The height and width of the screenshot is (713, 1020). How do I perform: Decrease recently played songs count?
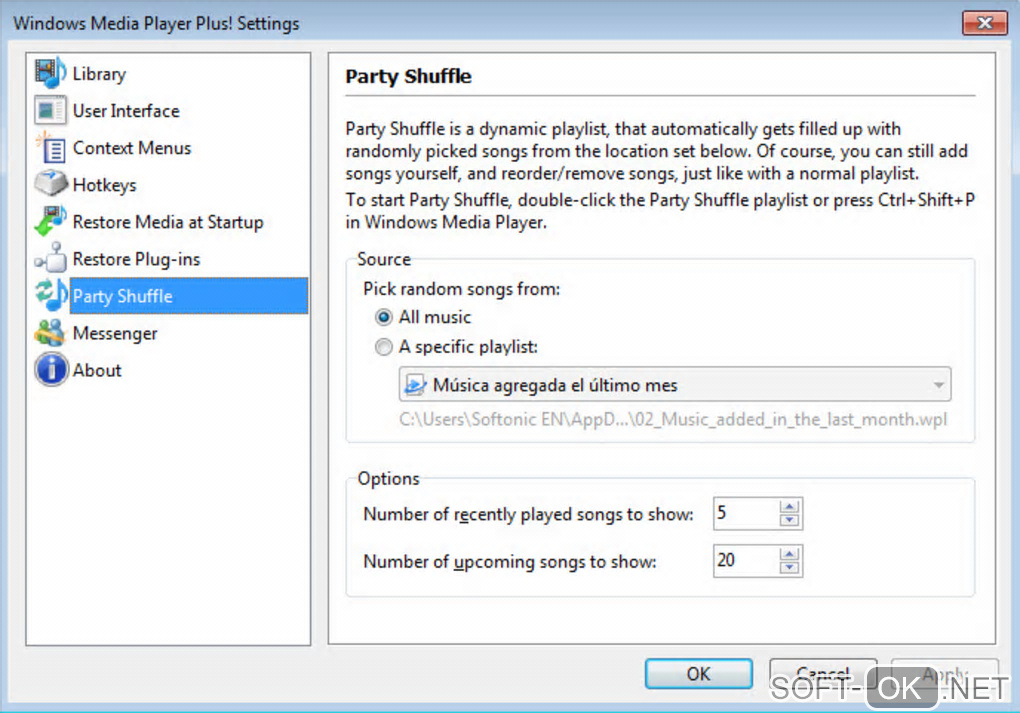tap(789, 520)
